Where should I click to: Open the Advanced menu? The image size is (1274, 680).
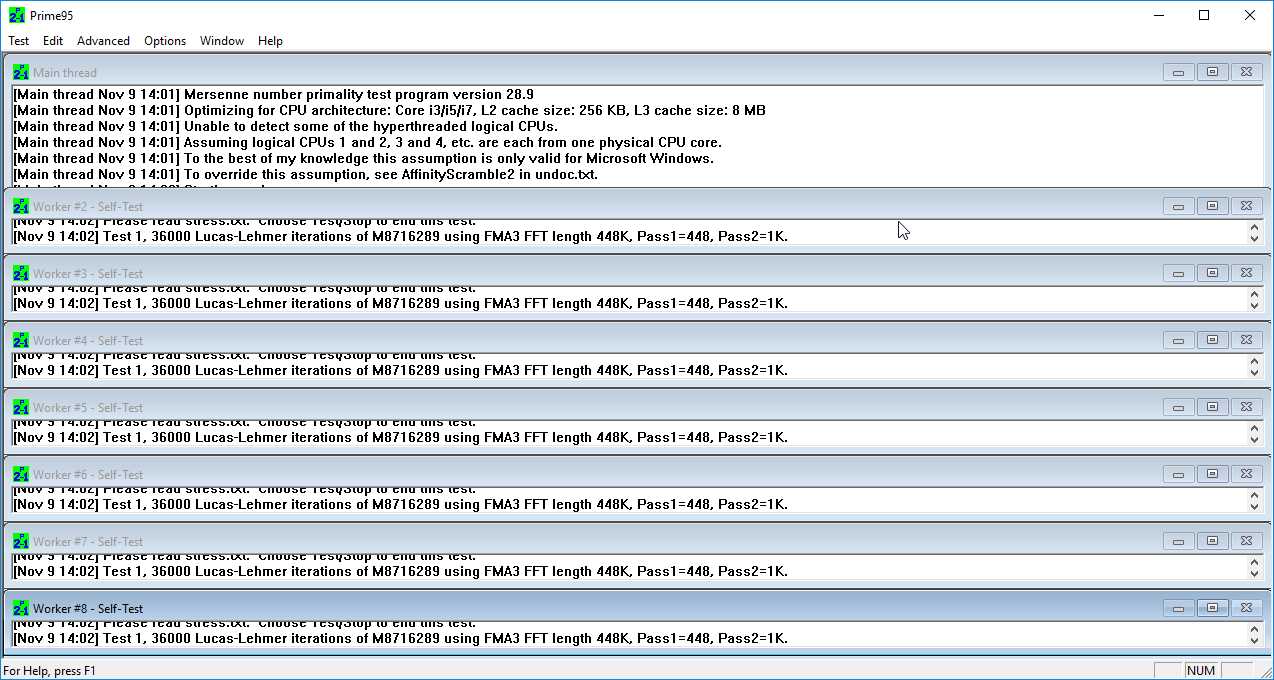(x=104, y=41)
